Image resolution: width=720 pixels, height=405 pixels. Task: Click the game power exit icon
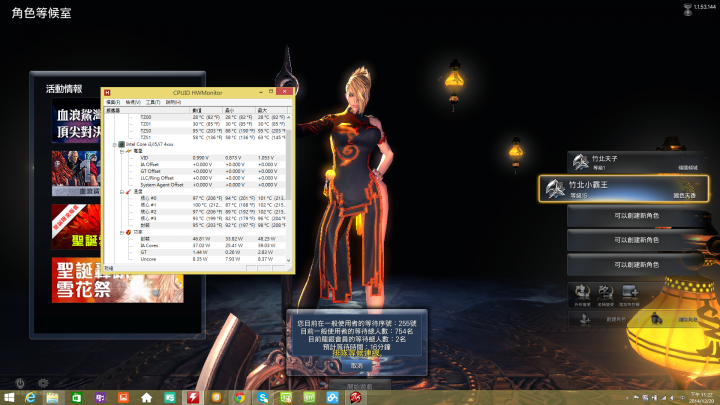(x=20, y=382)
